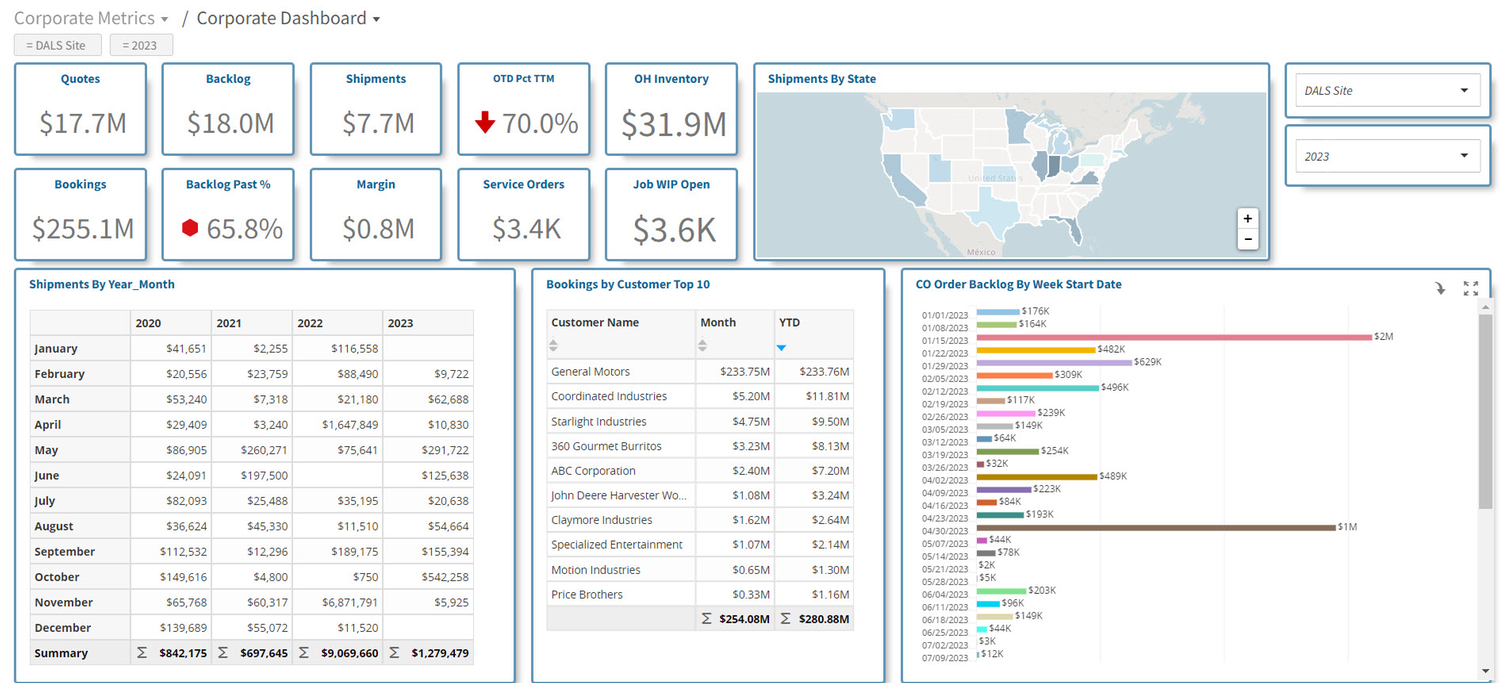Zoom out on the Shipments By State map

pos(1247,239)
